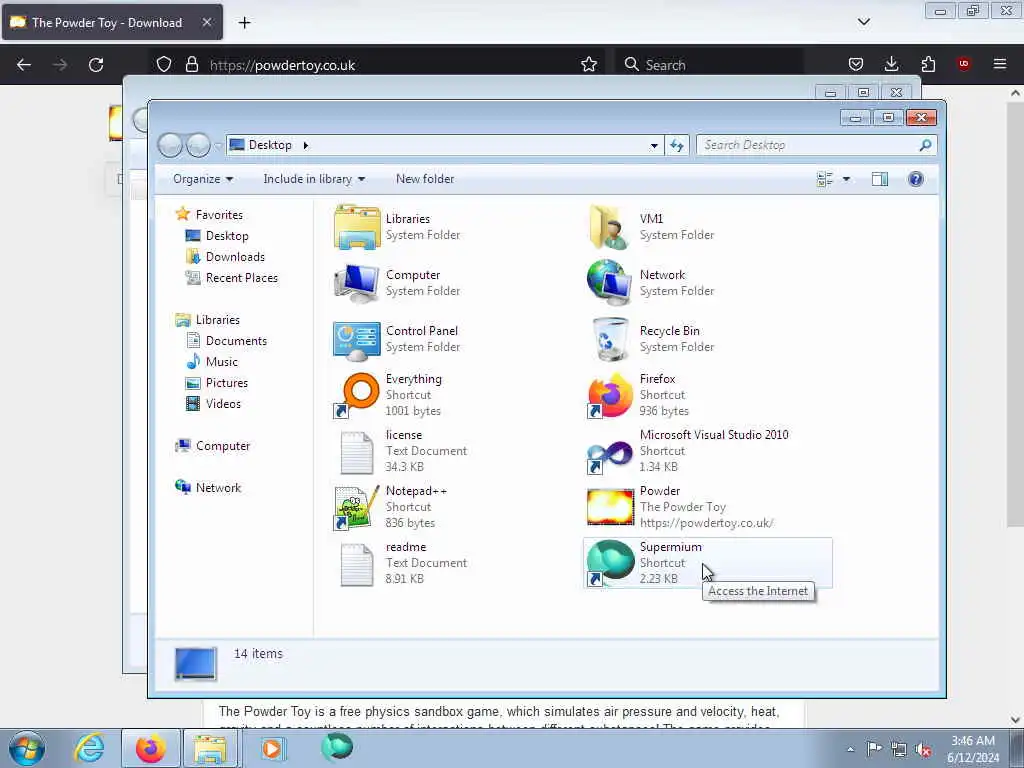Open the Computer icon in file list
The height and width of the screenshot is (768, 1024).
[x=357, y=283]
